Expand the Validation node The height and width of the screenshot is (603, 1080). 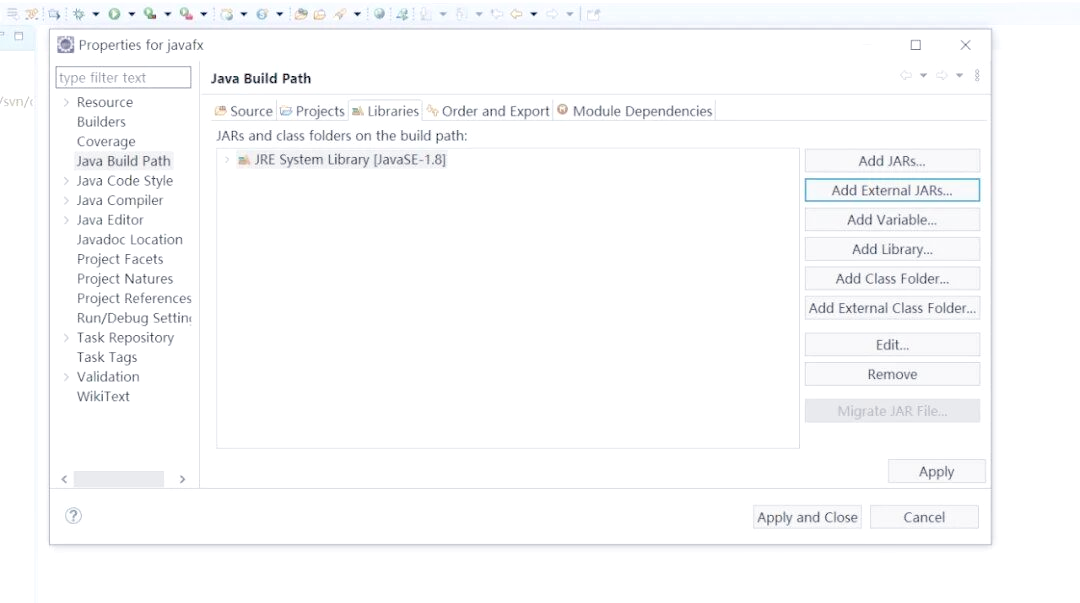[66, 377]
